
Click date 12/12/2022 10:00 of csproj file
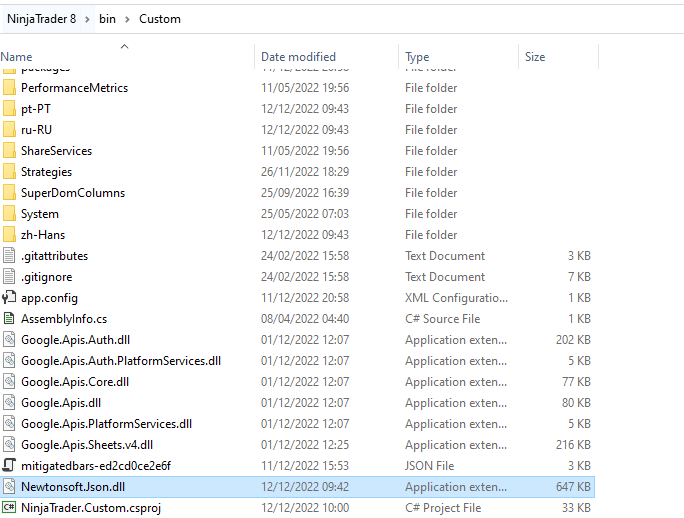[x=305, y=508]
